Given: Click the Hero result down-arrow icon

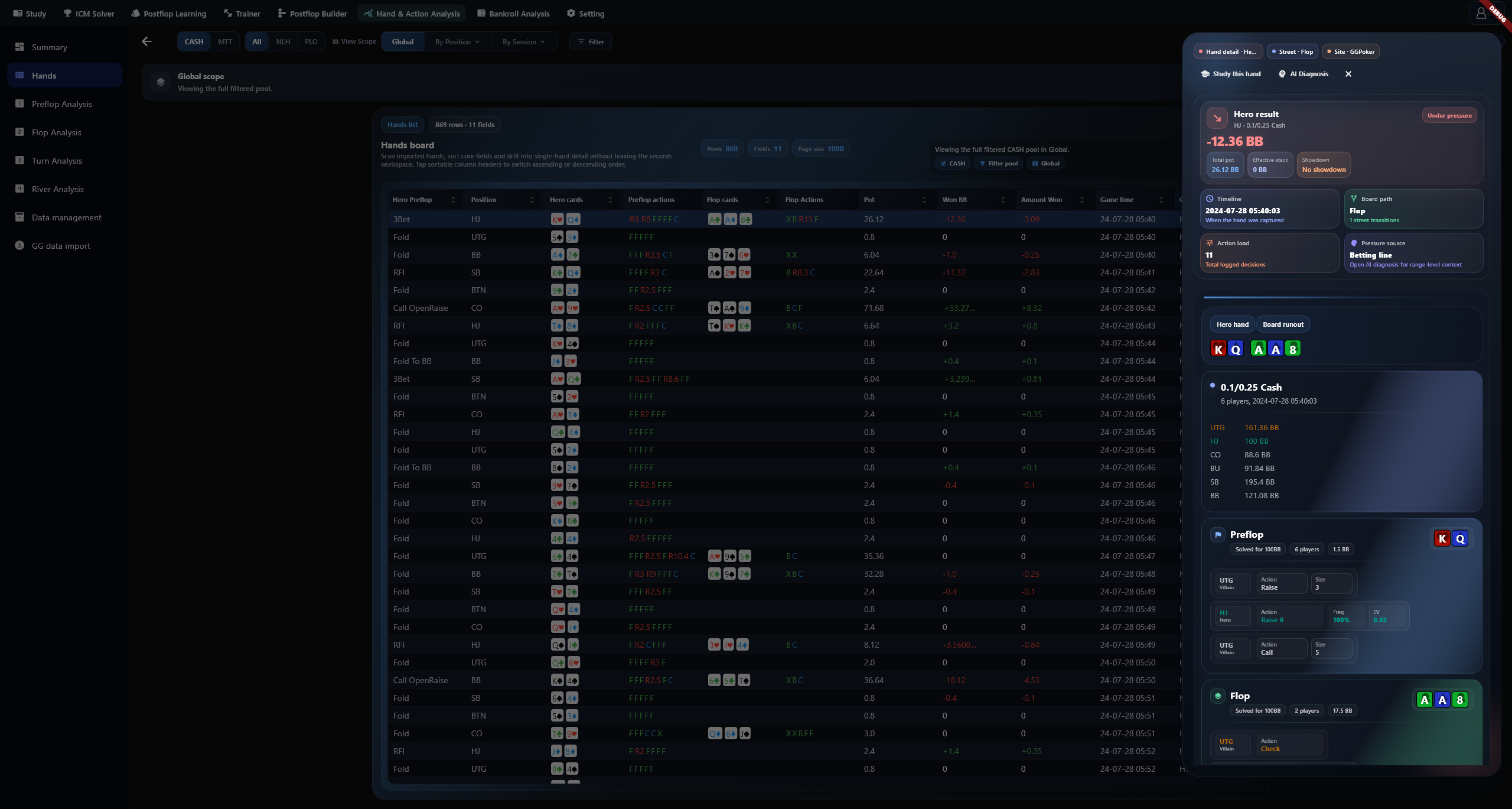Looking at the screenshot, I should (1217, 118).
